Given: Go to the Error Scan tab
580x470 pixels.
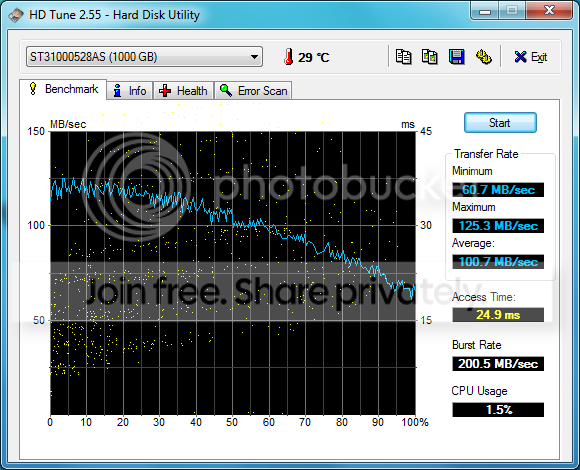Looking at the screenshot, I should coord(253,91).
